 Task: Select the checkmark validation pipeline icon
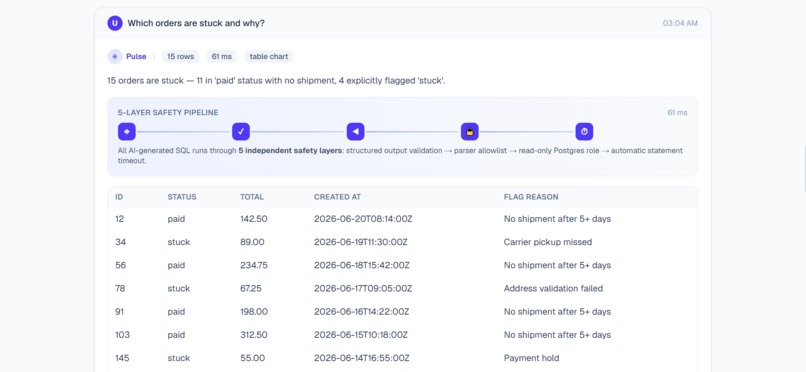241,132
